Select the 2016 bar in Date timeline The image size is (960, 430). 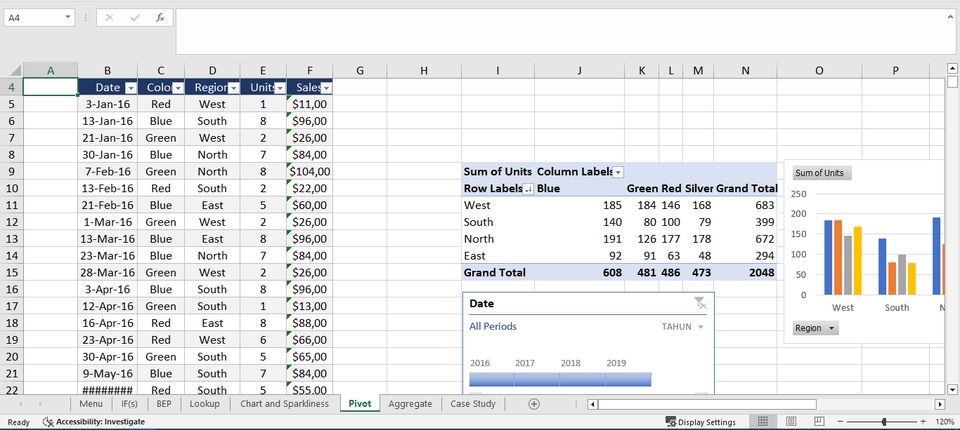pyautogui.click(x=491, y=379)
